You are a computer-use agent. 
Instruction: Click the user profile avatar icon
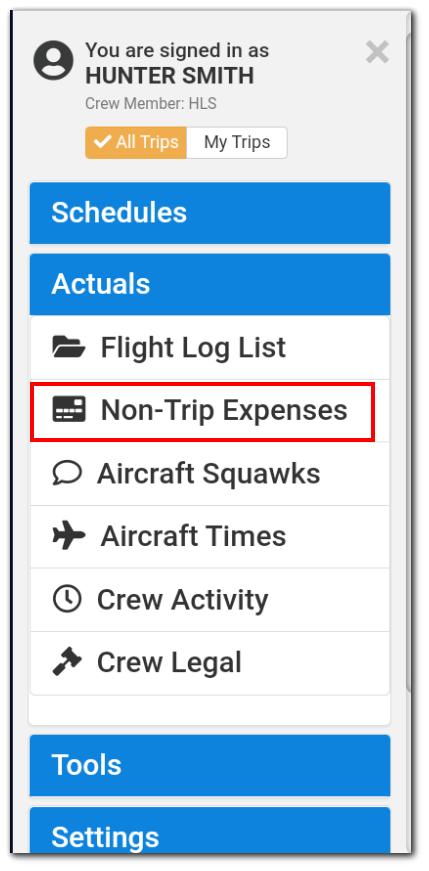click(53, 61)
